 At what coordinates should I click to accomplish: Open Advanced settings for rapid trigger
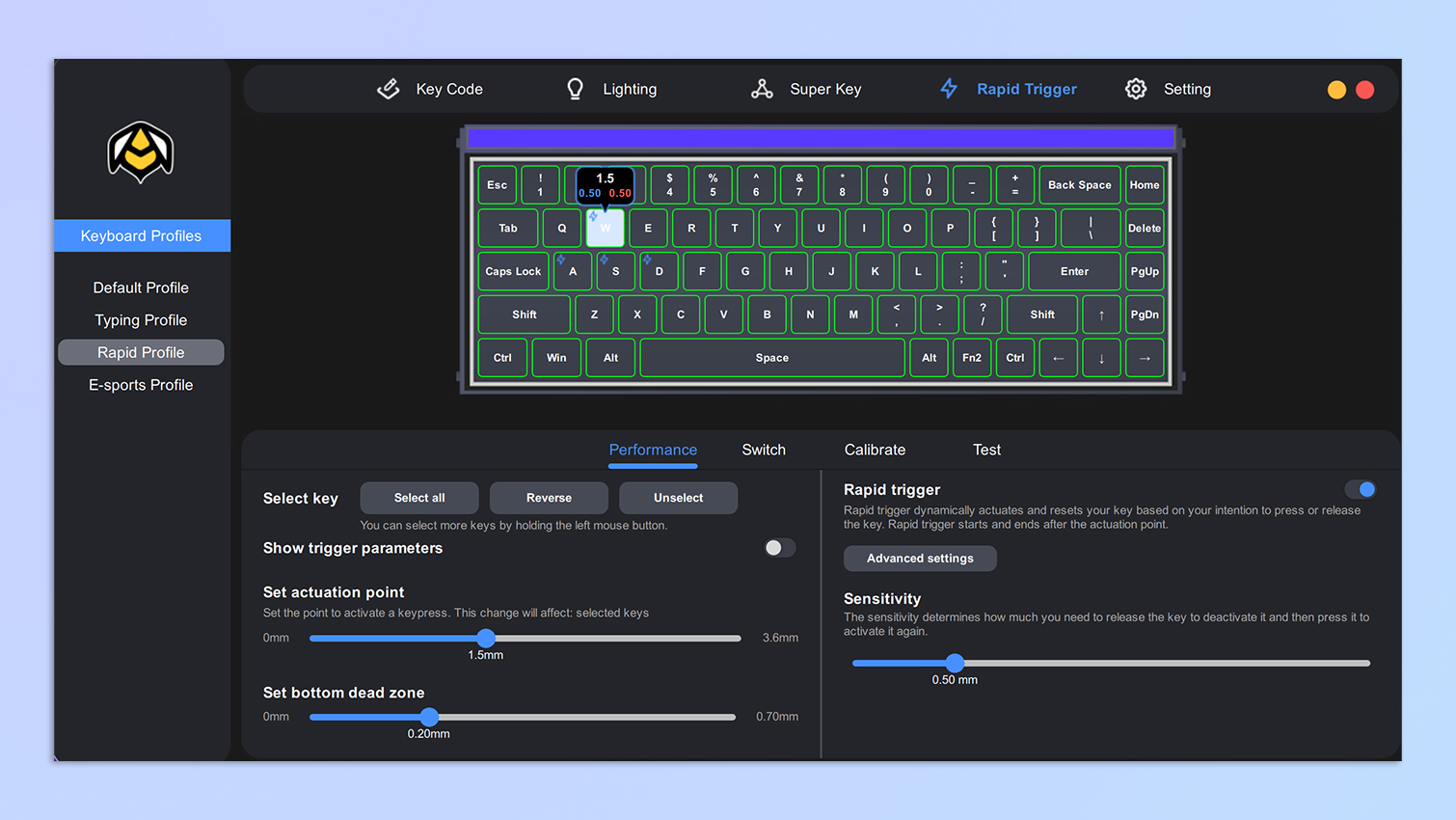(920, 559)
